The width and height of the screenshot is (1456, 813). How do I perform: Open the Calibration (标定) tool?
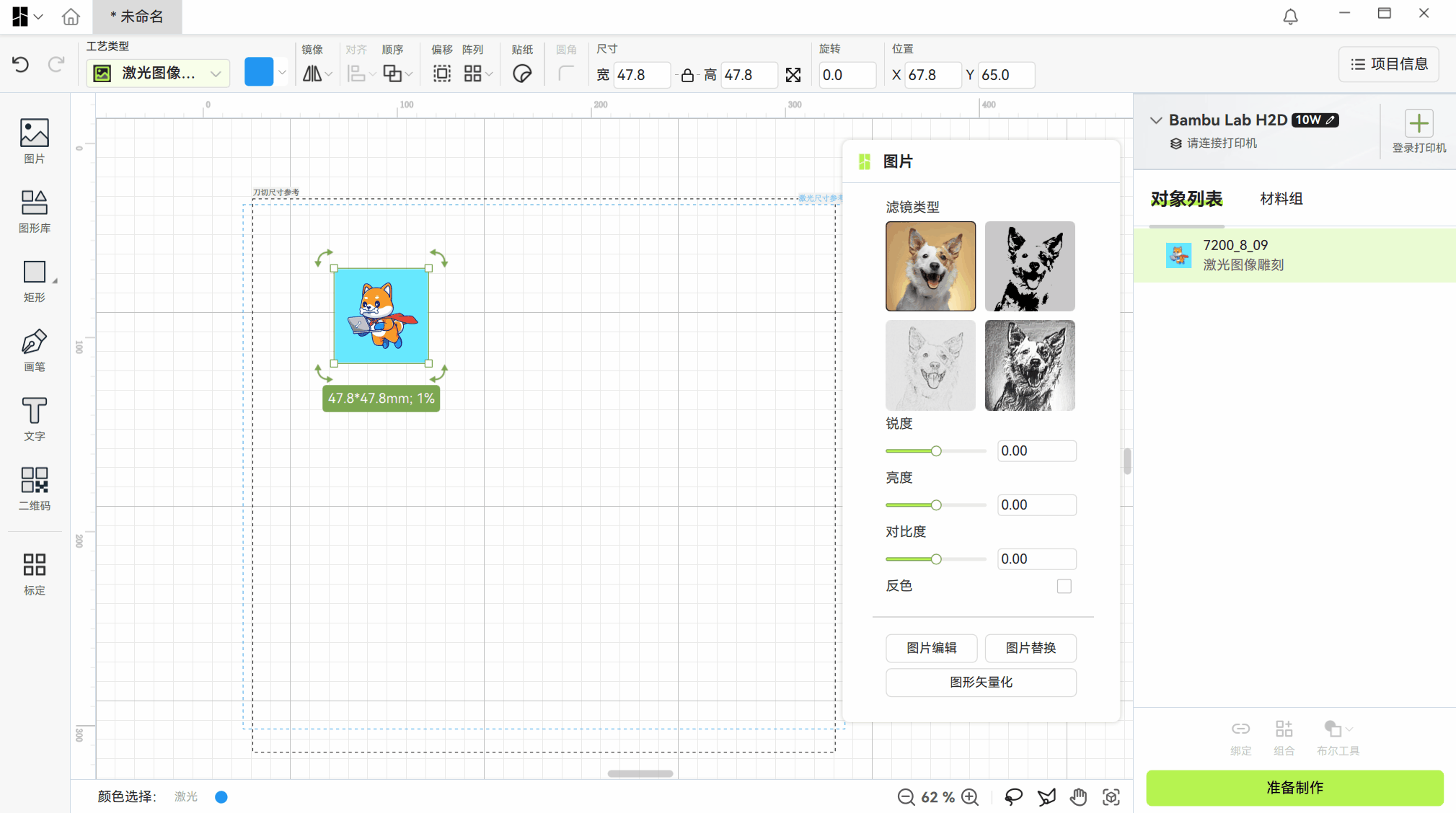[34, 574]
